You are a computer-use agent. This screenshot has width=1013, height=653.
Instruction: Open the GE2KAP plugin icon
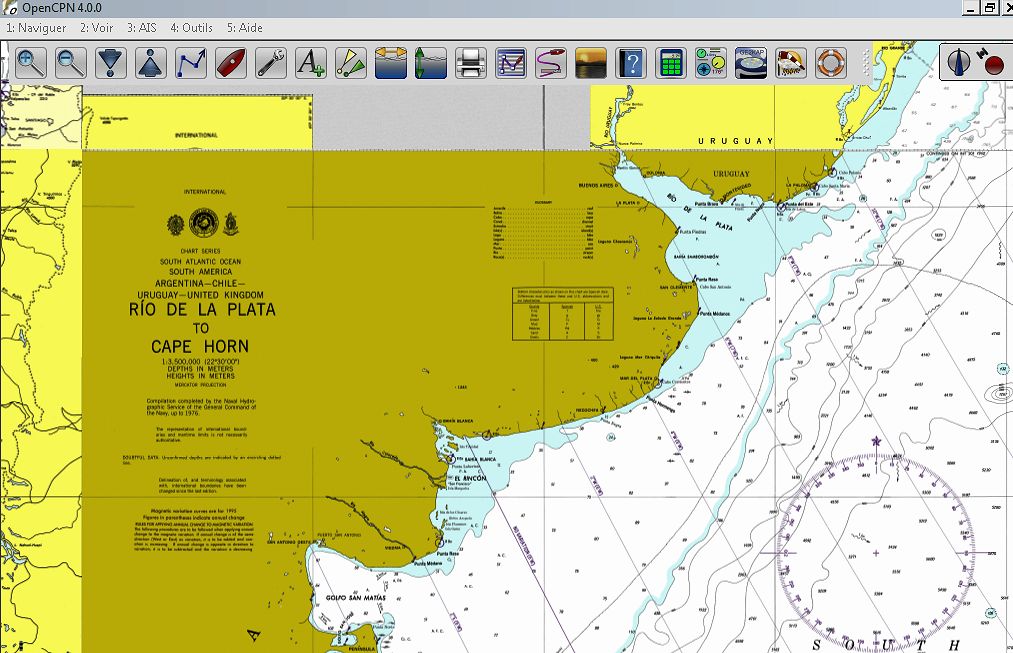tap(751, 63)
